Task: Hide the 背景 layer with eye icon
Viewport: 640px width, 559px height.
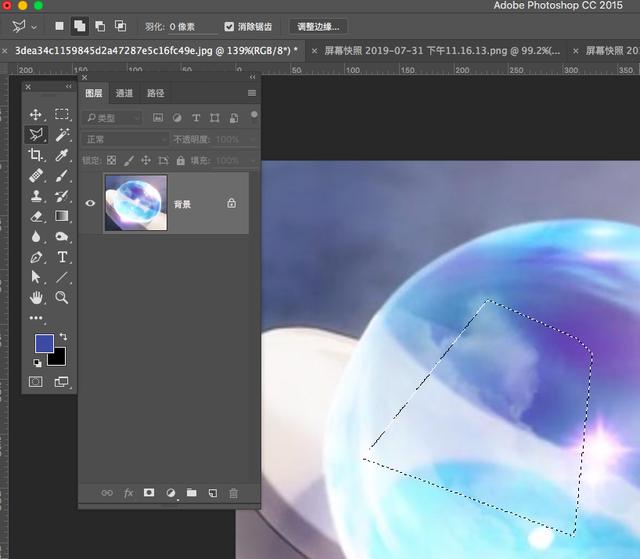Action: [90, 203]
